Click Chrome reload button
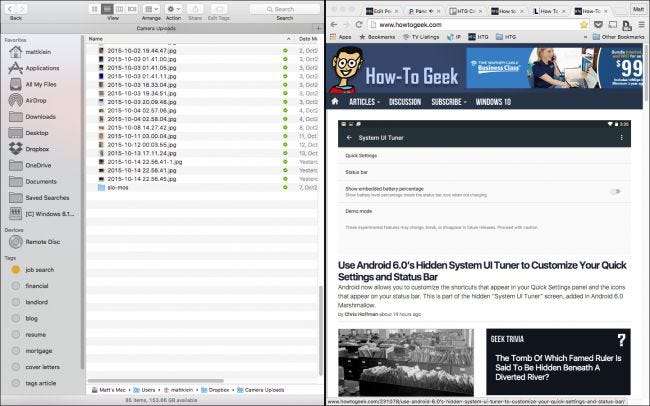Screen dimensions: 650x406 click(359, 24)
